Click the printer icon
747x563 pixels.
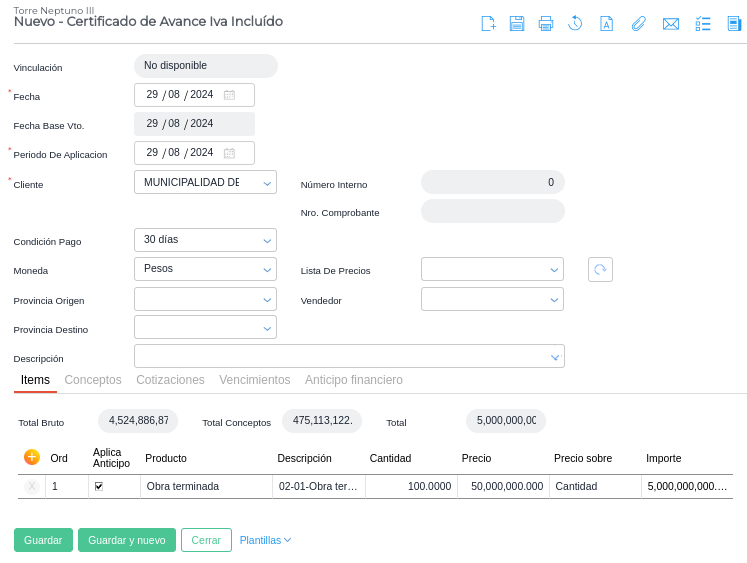546,23
